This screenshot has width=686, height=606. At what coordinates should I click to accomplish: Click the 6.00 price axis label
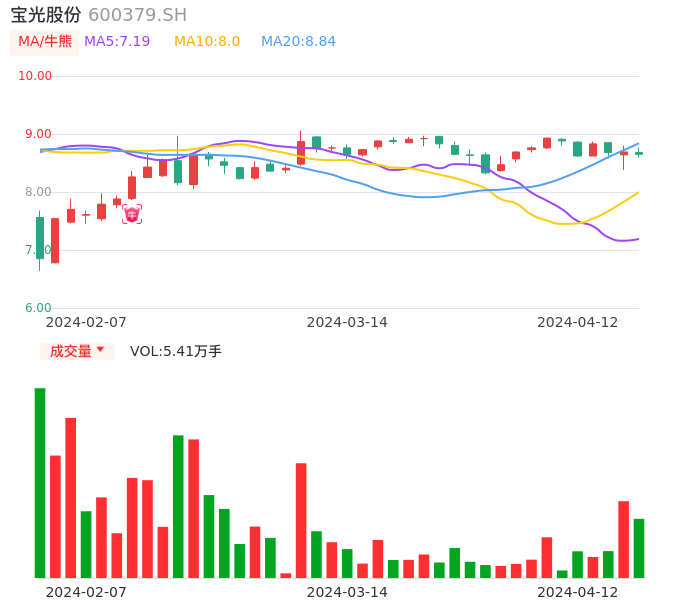coord(38,308)
